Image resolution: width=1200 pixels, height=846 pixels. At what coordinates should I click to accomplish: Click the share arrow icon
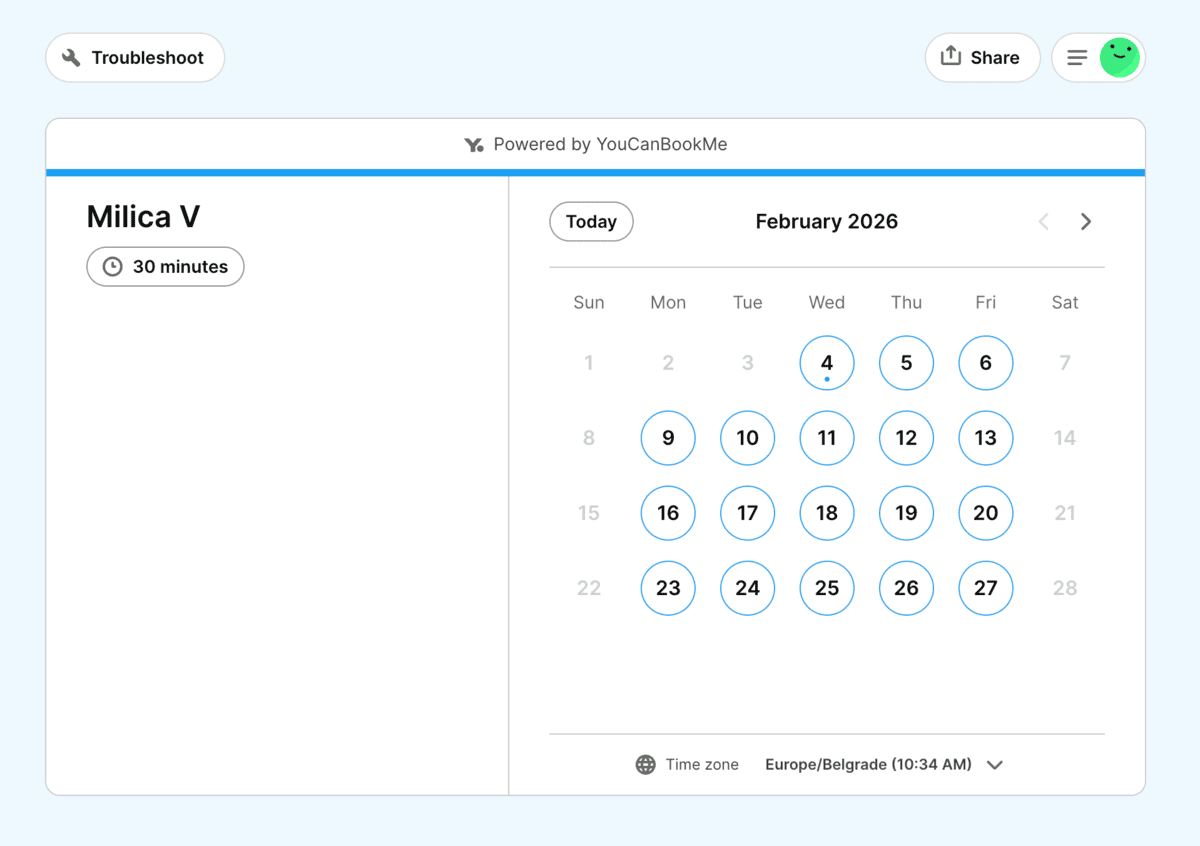pyautogui.click(x=953, y=57)
